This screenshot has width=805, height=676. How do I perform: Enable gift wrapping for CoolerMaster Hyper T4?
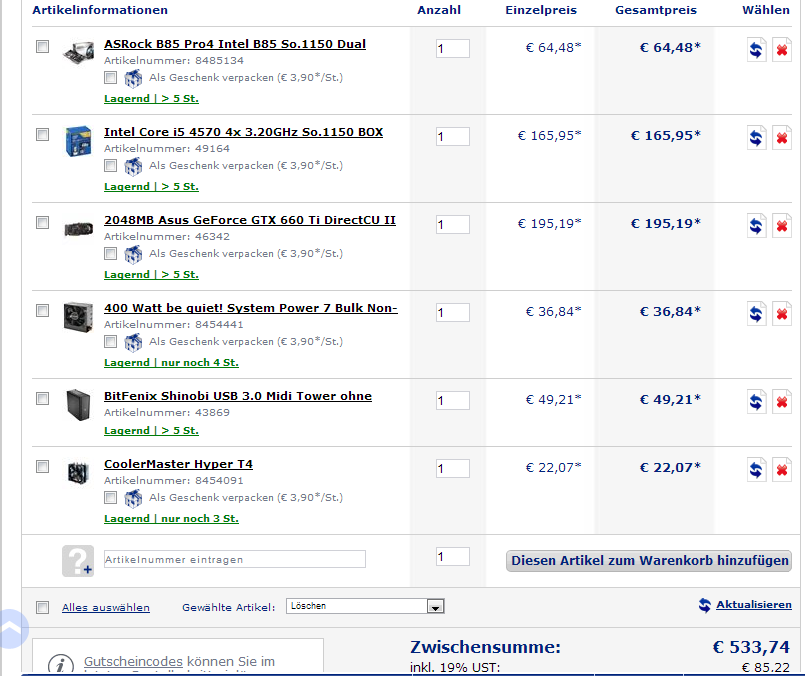(110, 497)
